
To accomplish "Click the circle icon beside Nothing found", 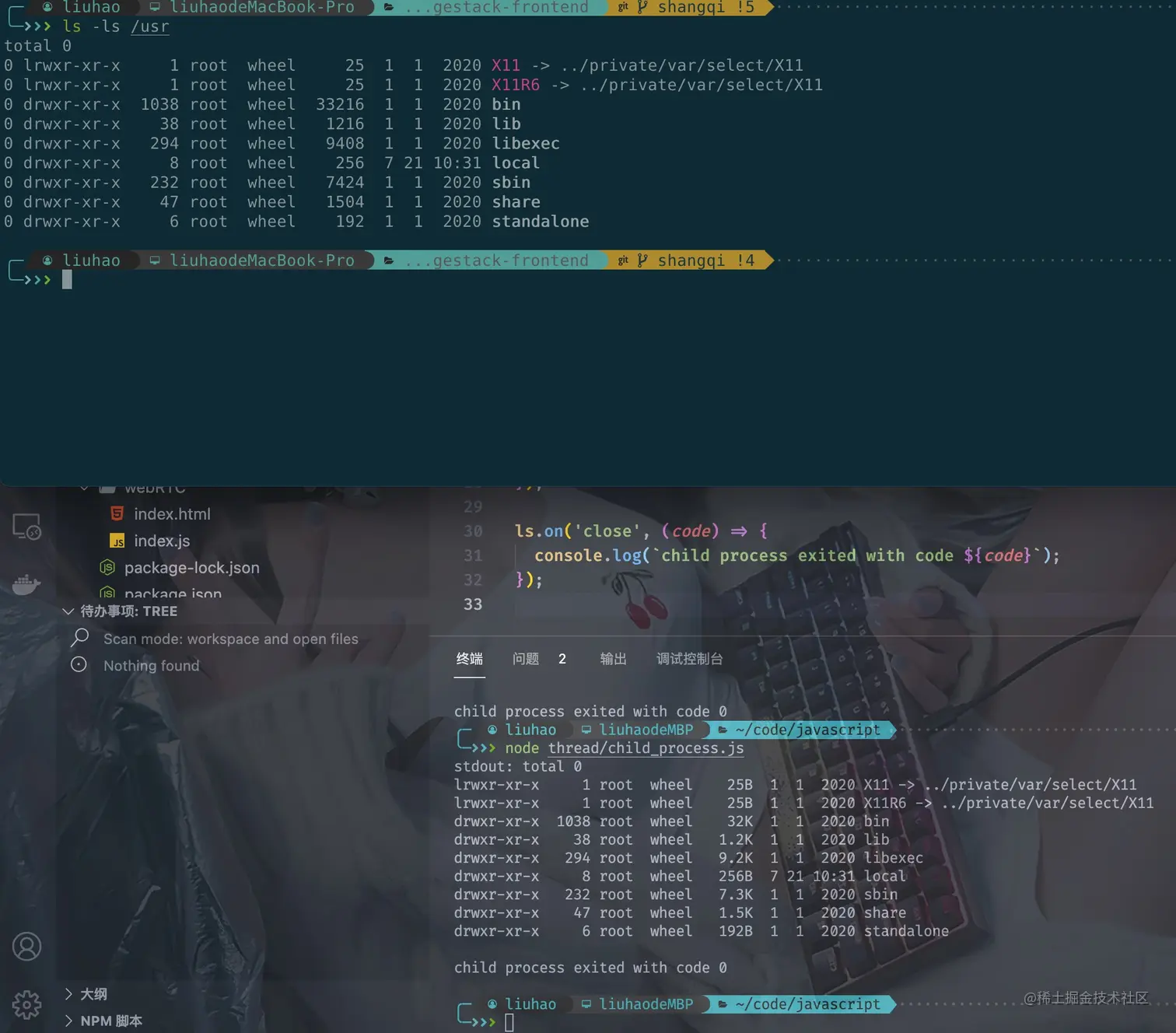I will (x=79, y=665).
